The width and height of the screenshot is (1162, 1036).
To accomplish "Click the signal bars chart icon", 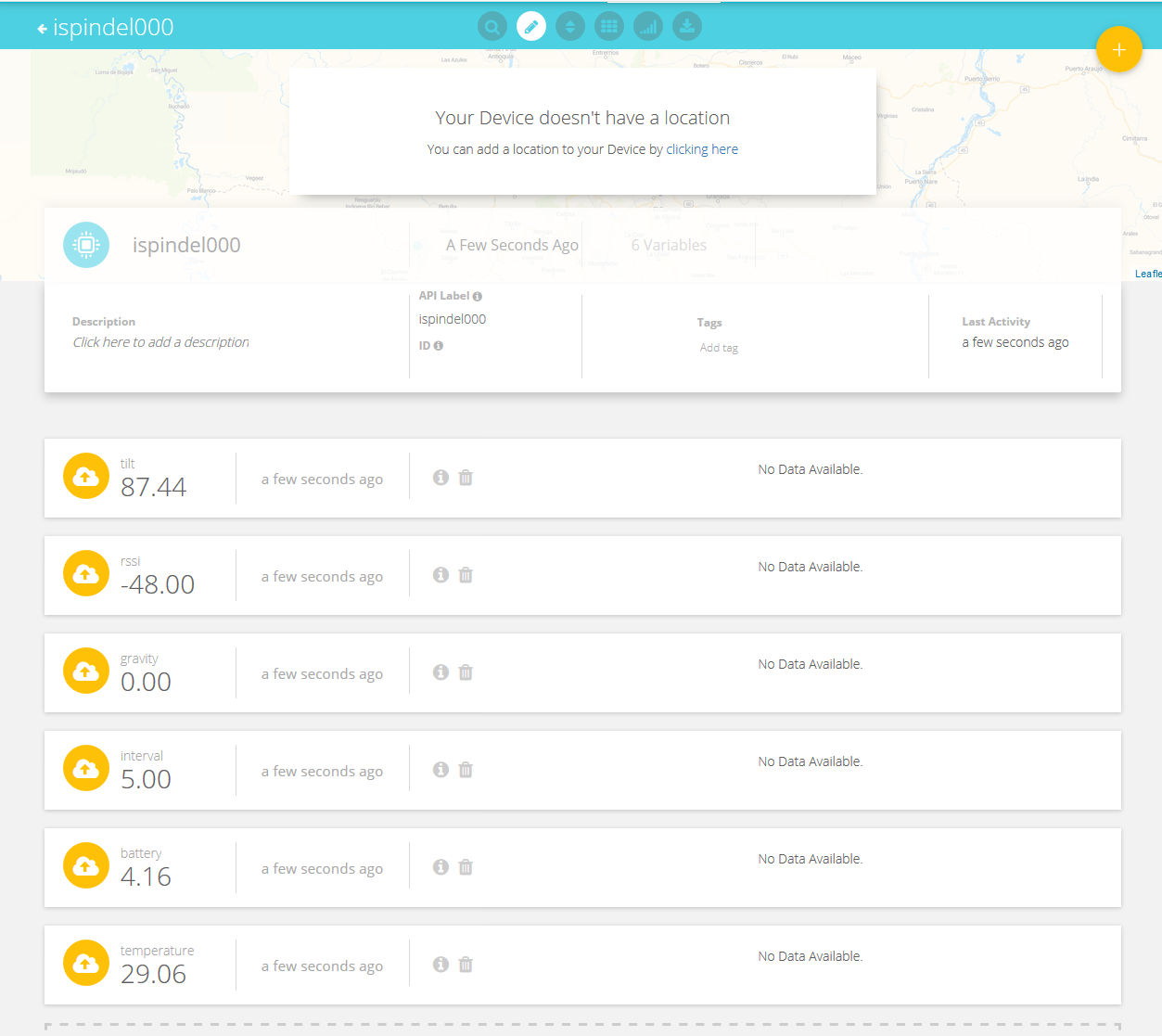I will point(648,26).
